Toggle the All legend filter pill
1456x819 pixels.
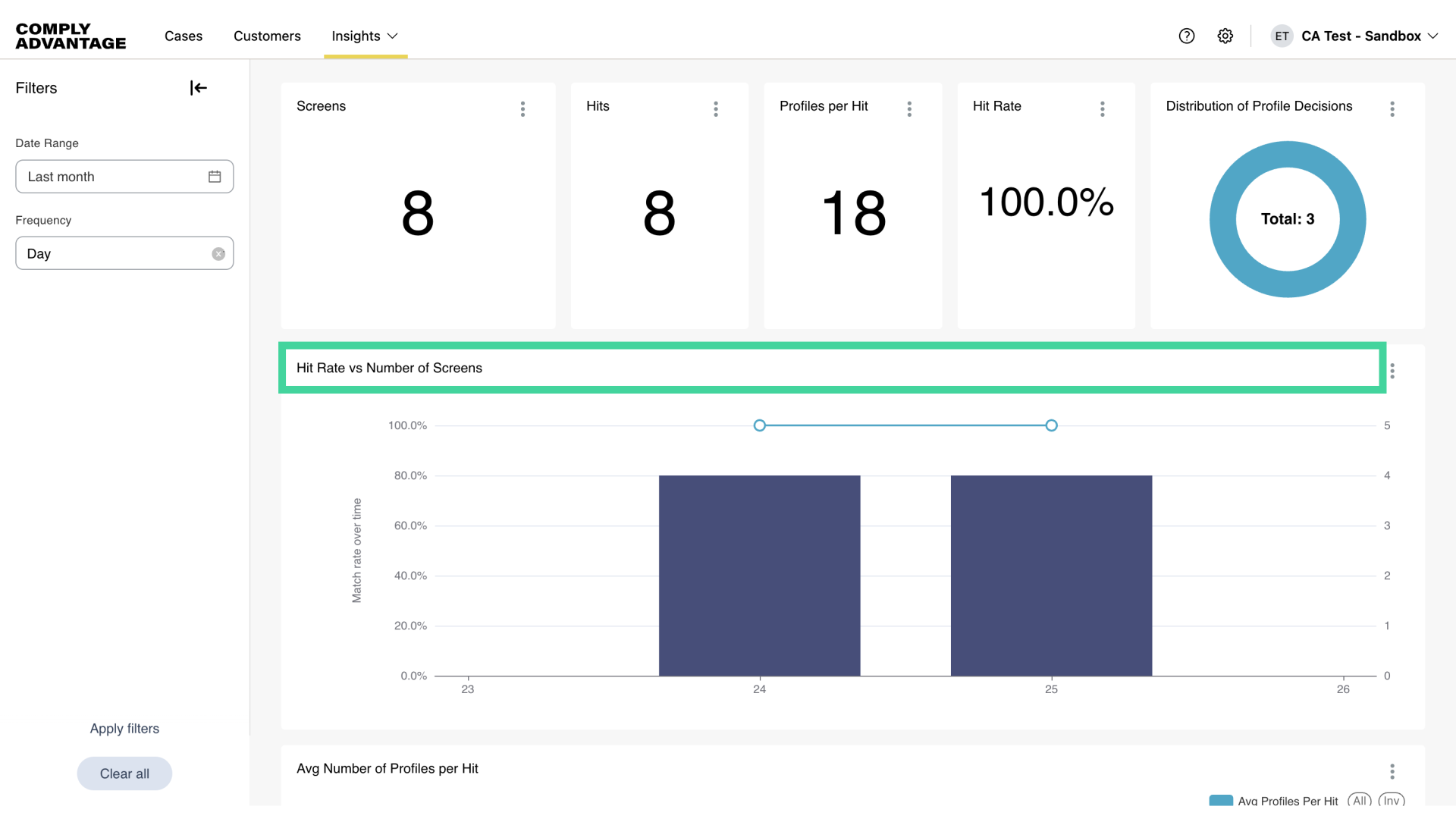tap(1360, 801)
